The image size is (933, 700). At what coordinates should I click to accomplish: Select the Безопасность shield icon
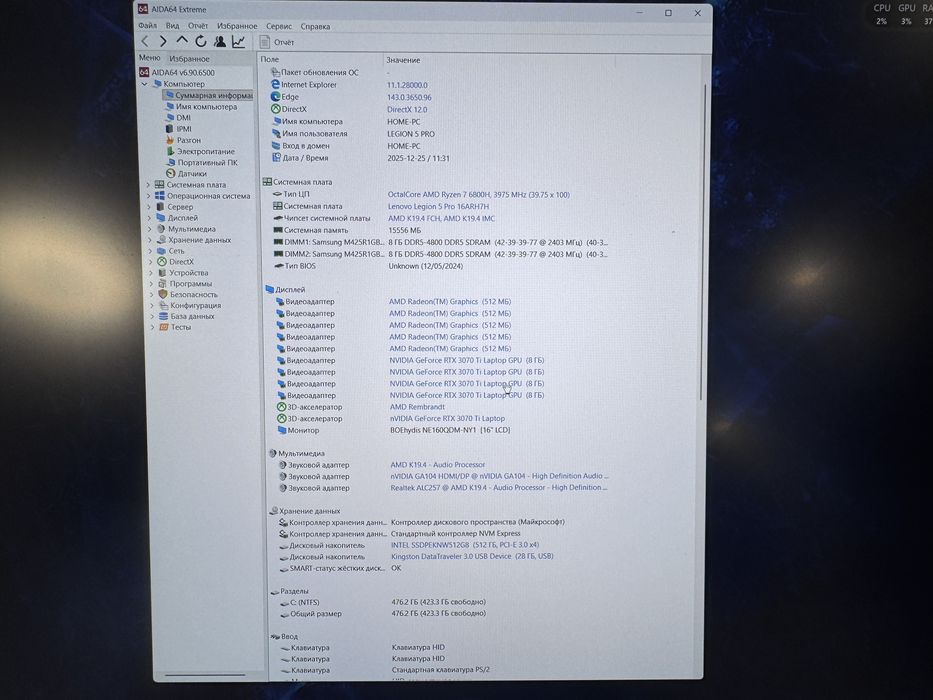[163, 295]
